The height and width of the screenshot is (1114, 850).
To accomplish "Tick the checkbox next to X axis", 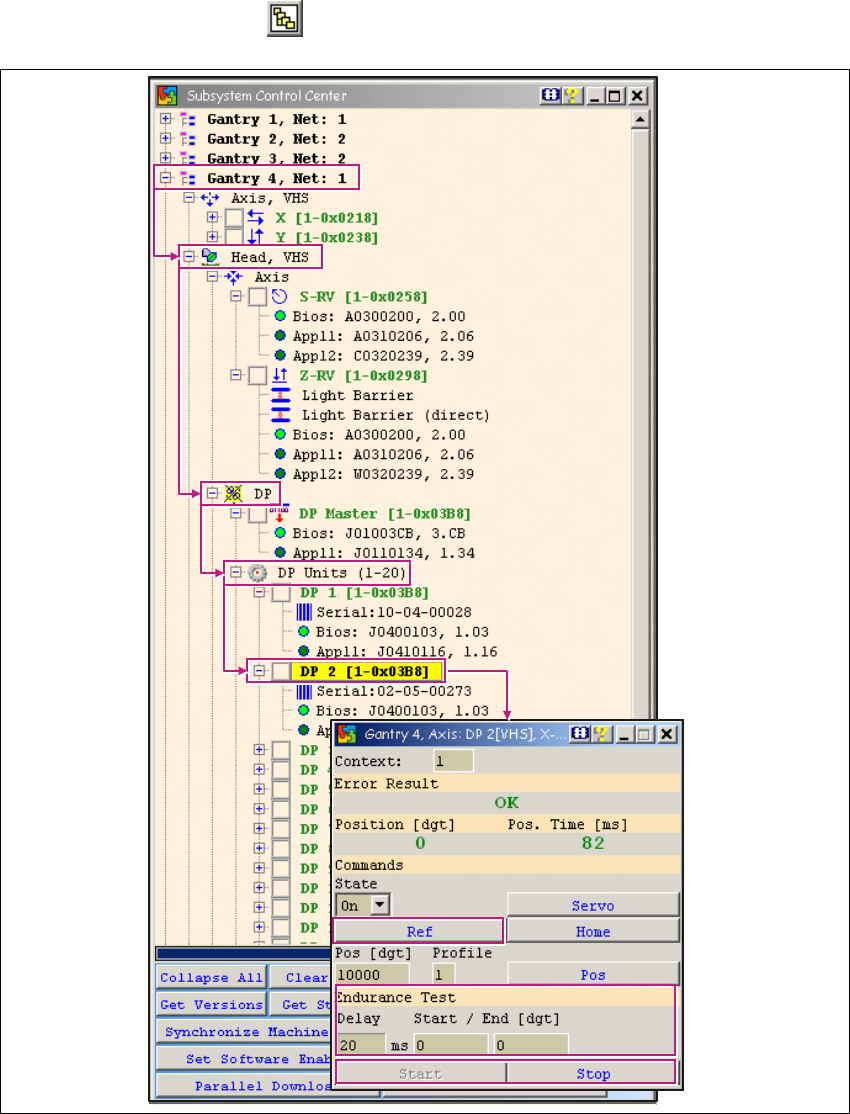I will (x=233, y=218).
